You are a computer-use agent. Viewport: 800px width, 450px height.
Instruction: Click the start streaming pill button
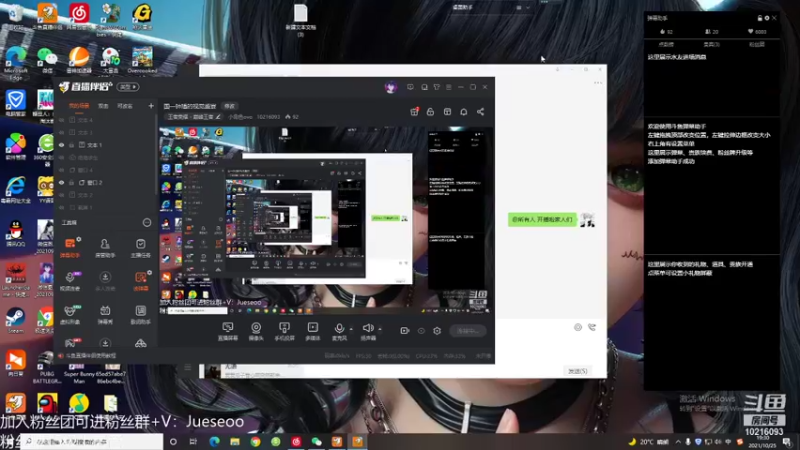(x=468, y=331)
